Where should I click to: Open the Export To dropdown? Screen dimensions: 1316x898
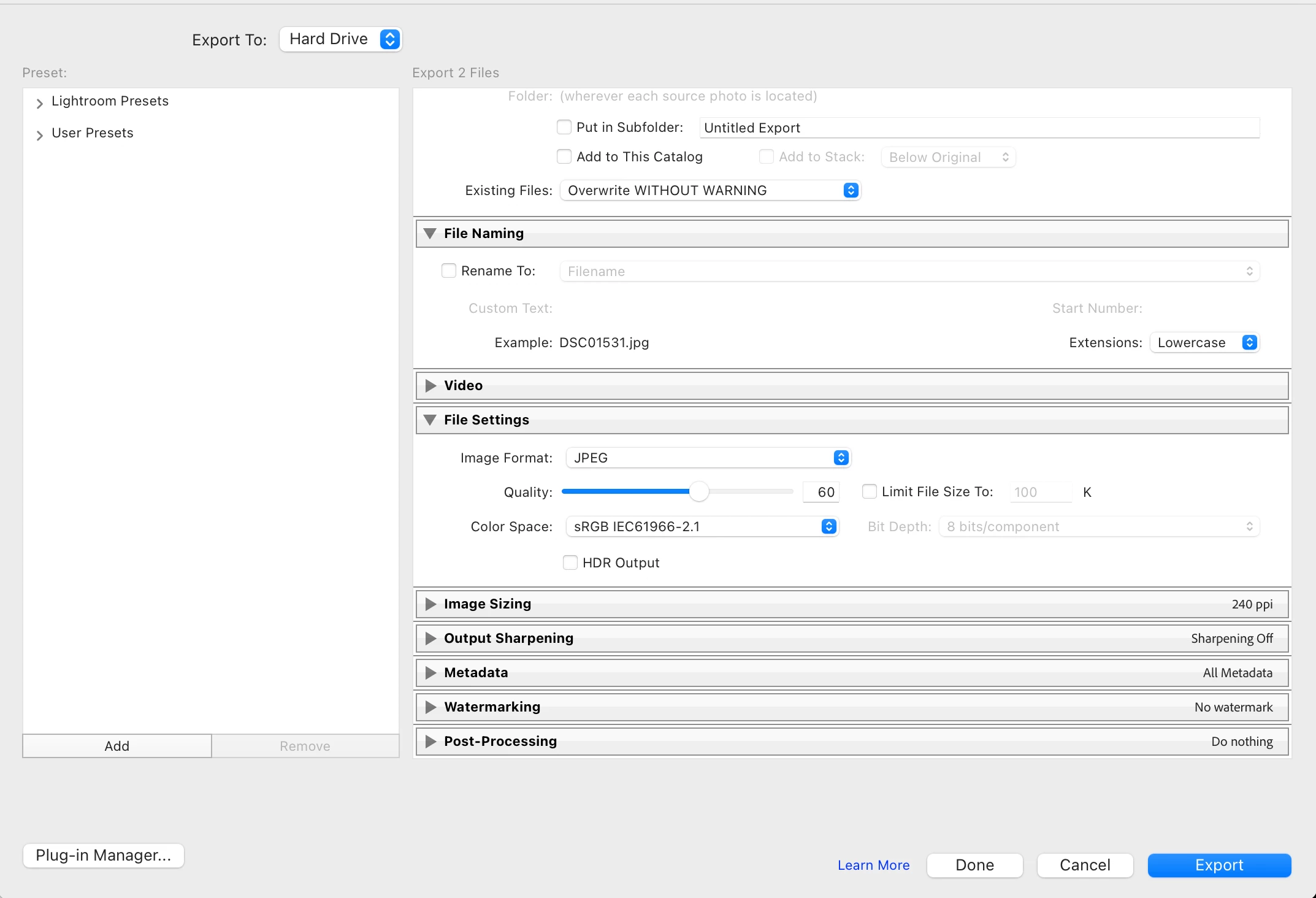[340, 39]
